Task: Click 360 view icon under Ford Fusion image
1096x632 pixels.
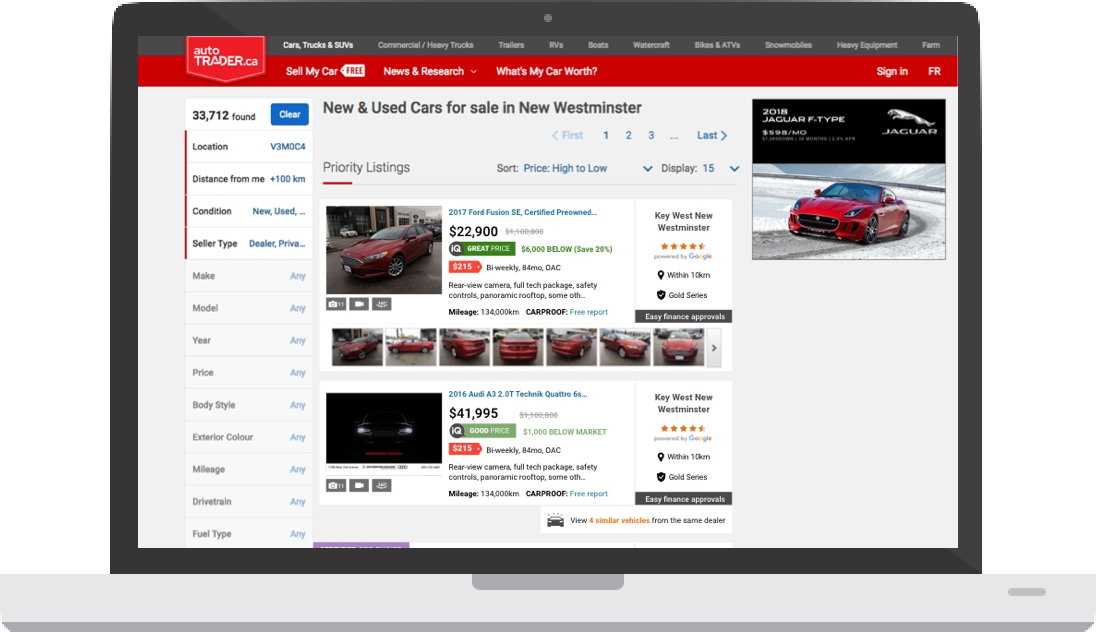Action: (x=382, y=304)
